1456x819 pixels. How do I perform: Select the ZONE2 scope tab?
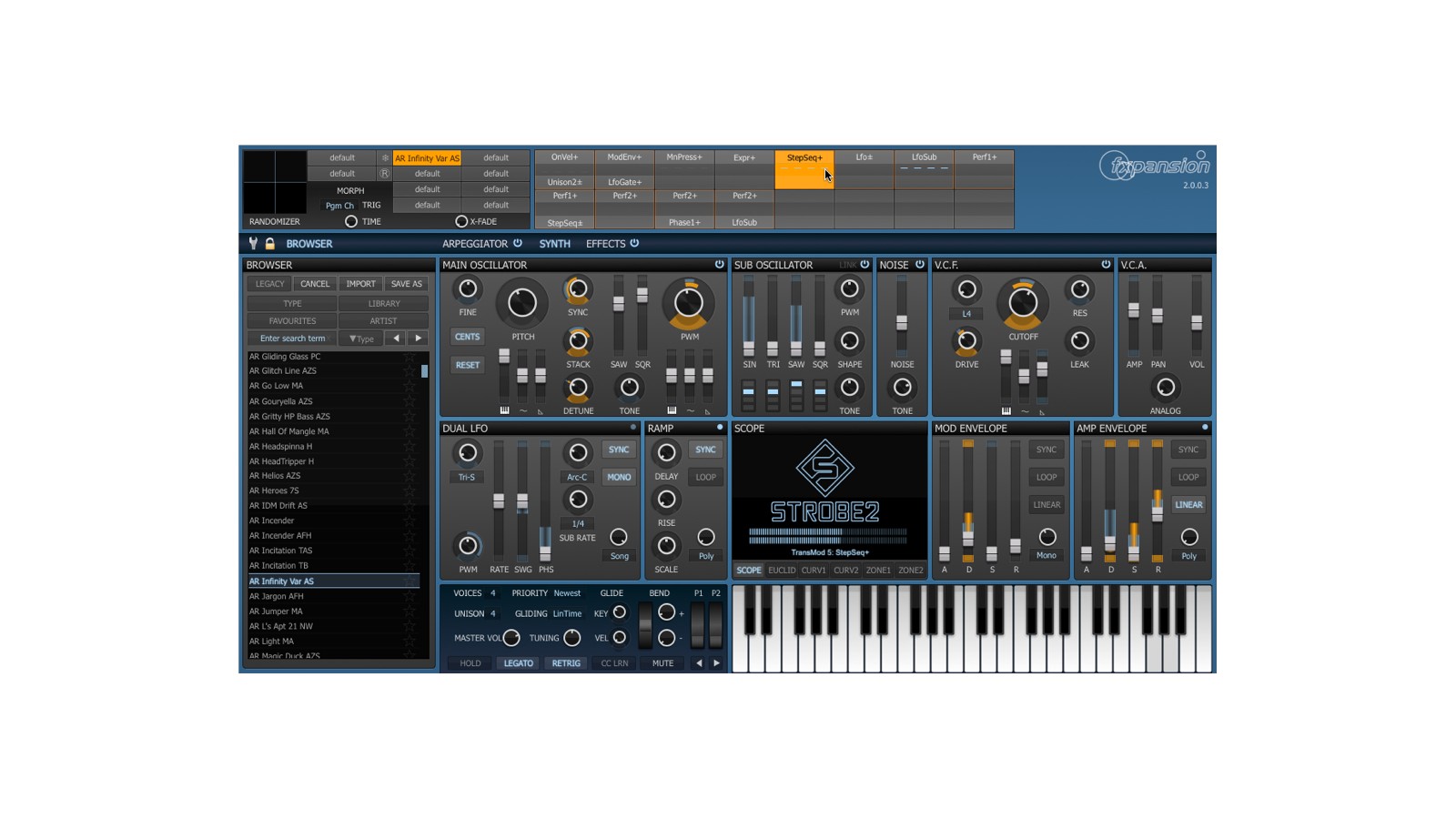[x=911, y=571]
